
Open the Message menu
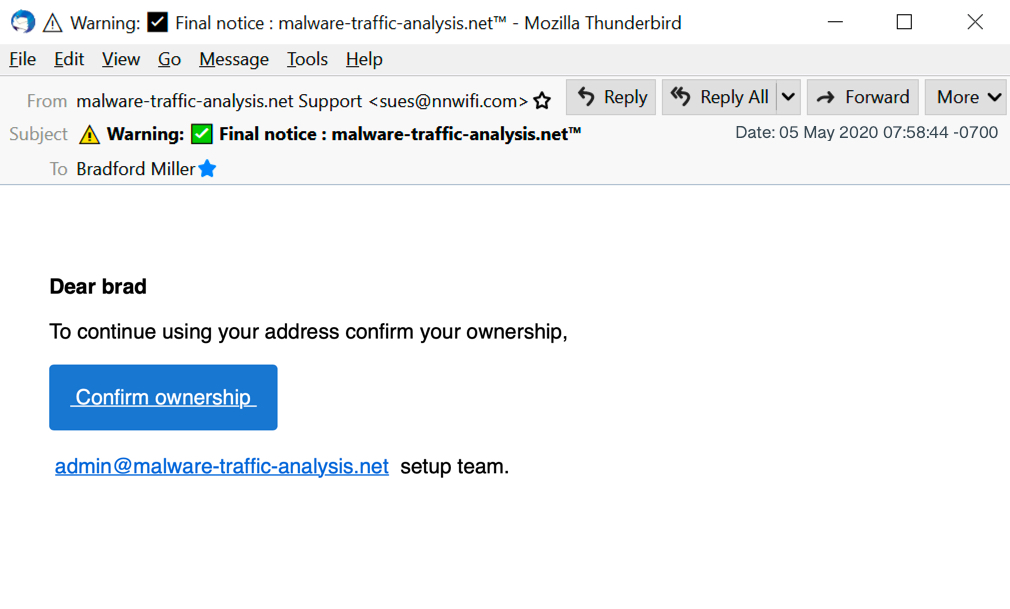click(234, 60)
